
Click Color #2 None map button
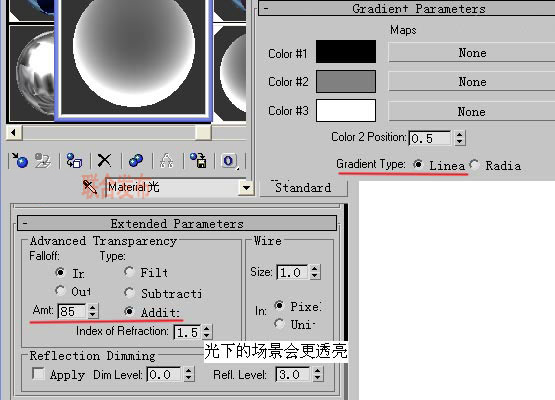(x=472, y=82)
